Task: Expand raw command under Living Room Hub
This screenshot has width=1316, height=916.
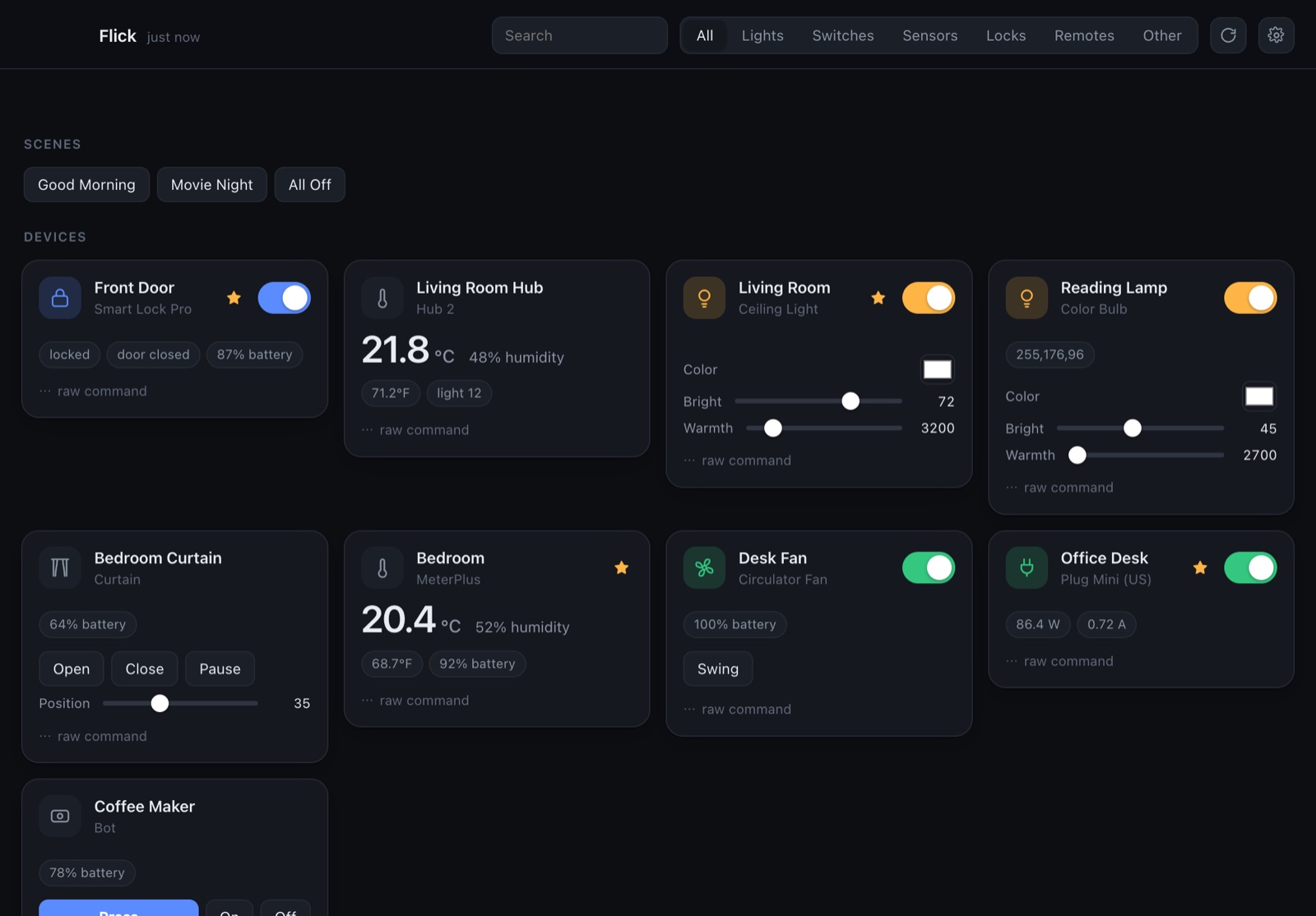Action: (x=415, y=430)
